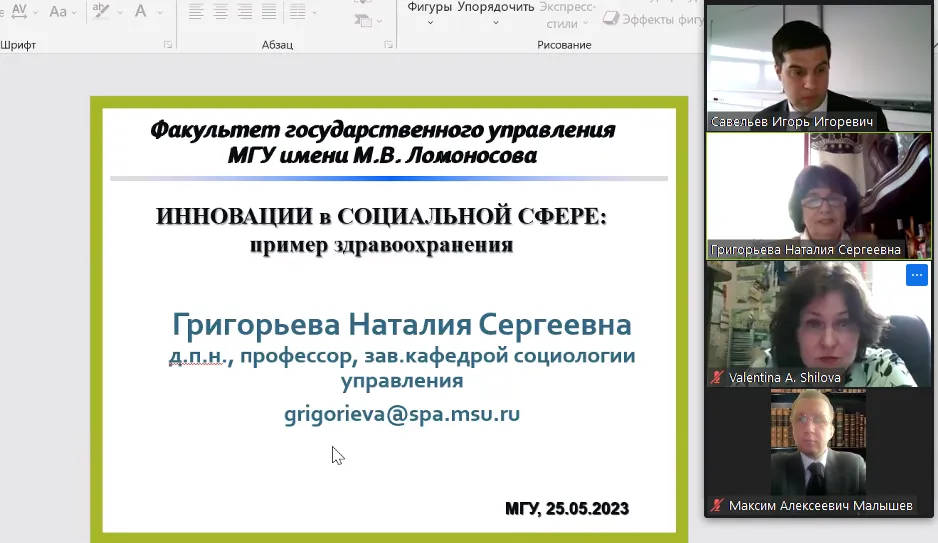Align text left in the Абзац group

(196, 11)
